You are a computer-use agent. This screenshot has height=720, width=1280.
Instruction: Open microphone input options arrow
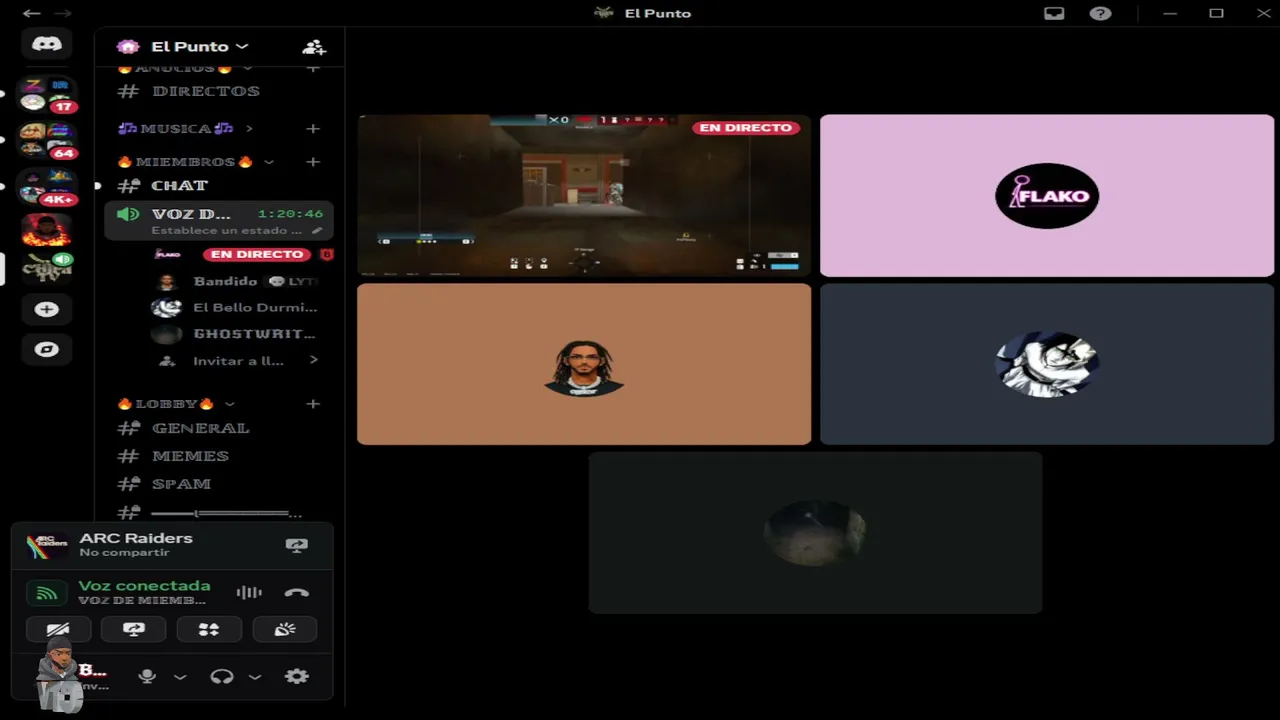(x=180, y=677)
